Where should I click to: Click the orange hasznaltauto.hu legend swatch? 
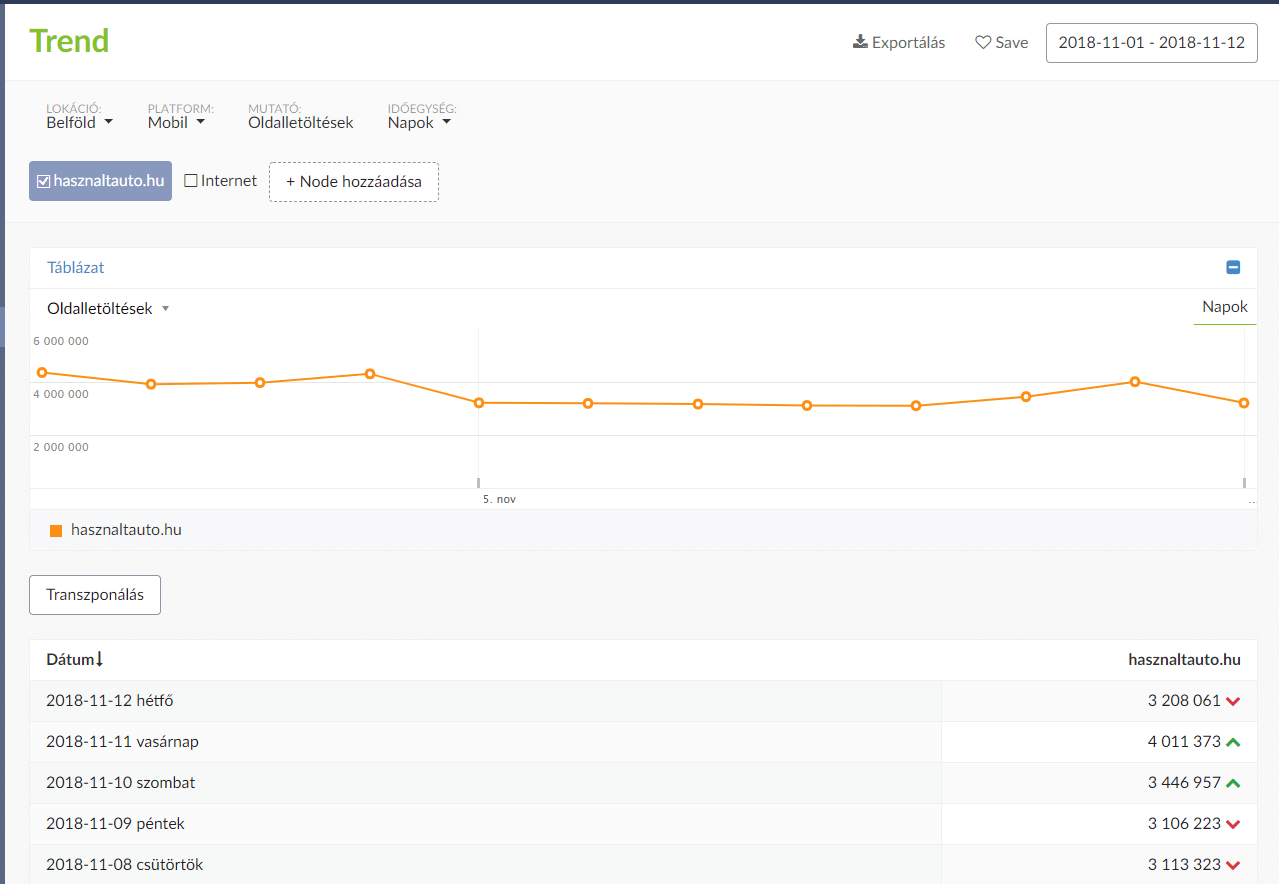pyautogui.click(x=56, y=530)
